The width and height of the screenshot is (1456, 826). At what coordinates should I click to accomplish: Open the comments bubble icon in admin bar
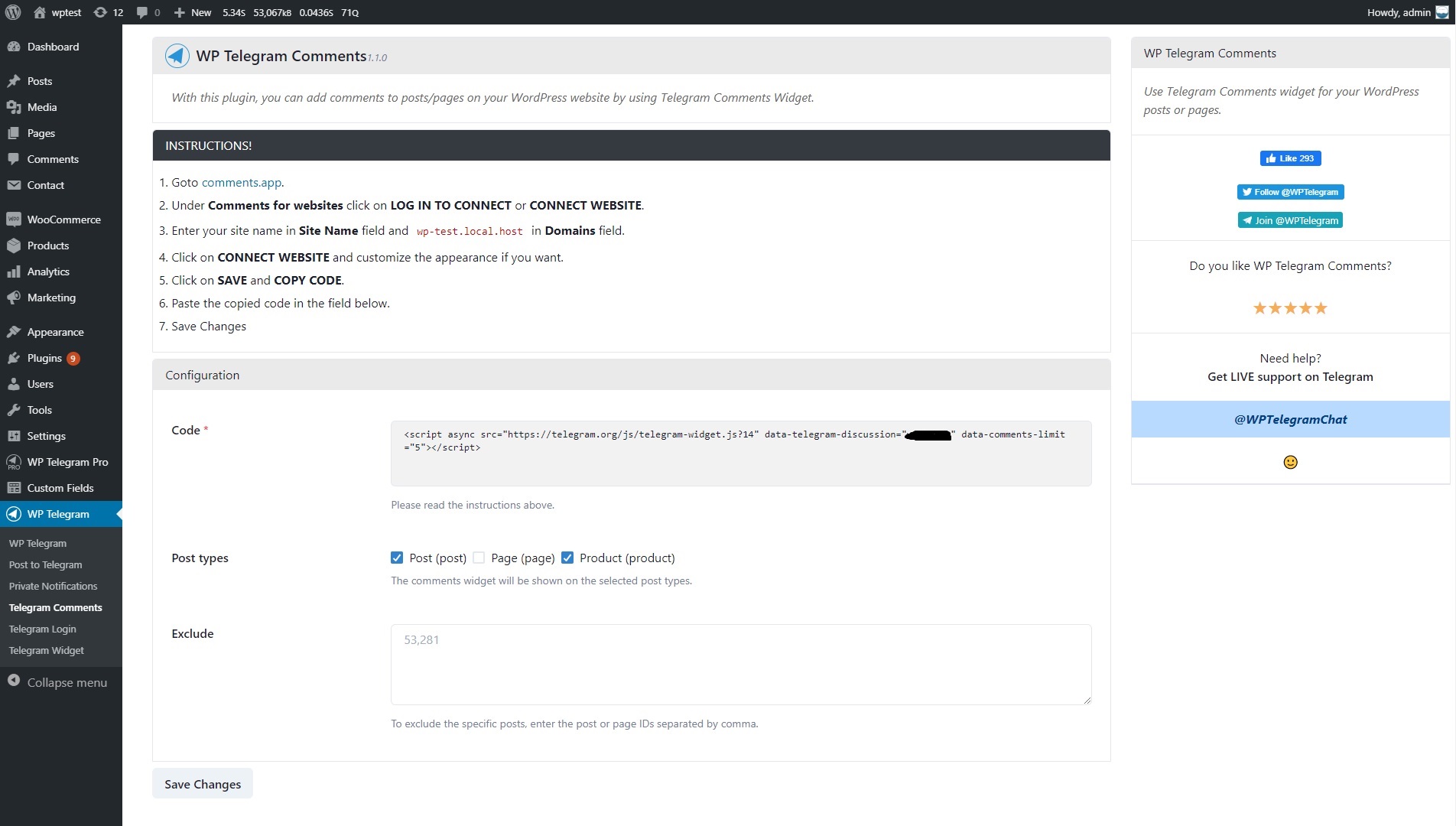(x=142, y=12)
